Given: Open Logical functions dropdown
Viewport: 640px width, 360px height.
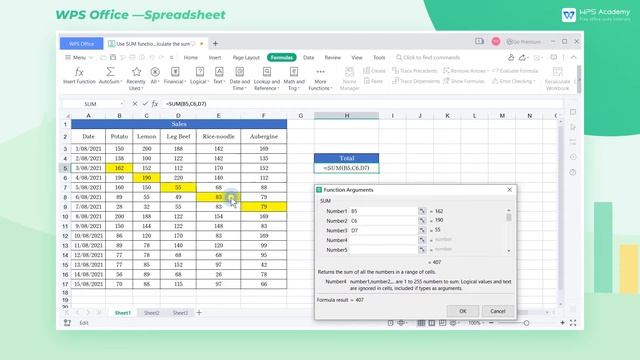Looking at the screenshot, I should pos(200,76).
